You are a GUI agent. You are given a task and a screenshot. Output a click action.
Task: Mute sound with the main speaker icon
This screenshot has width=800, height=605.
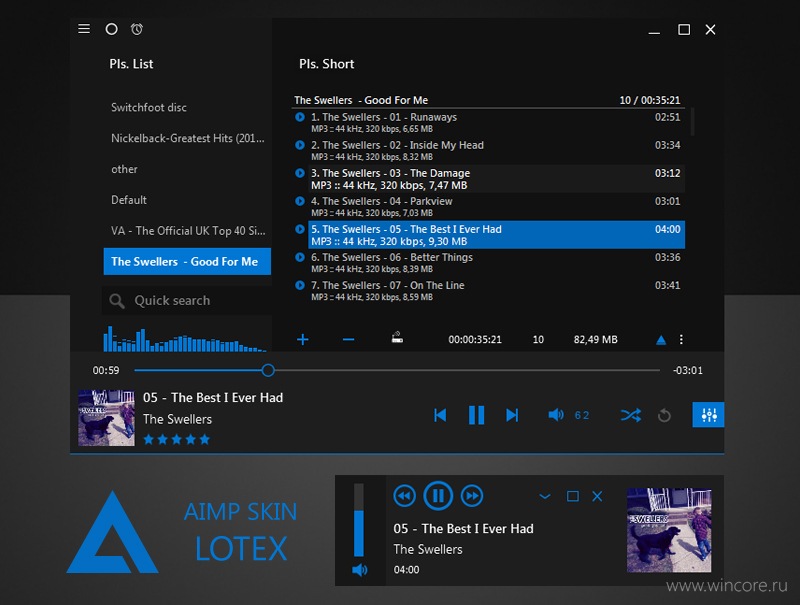point(556,415)
